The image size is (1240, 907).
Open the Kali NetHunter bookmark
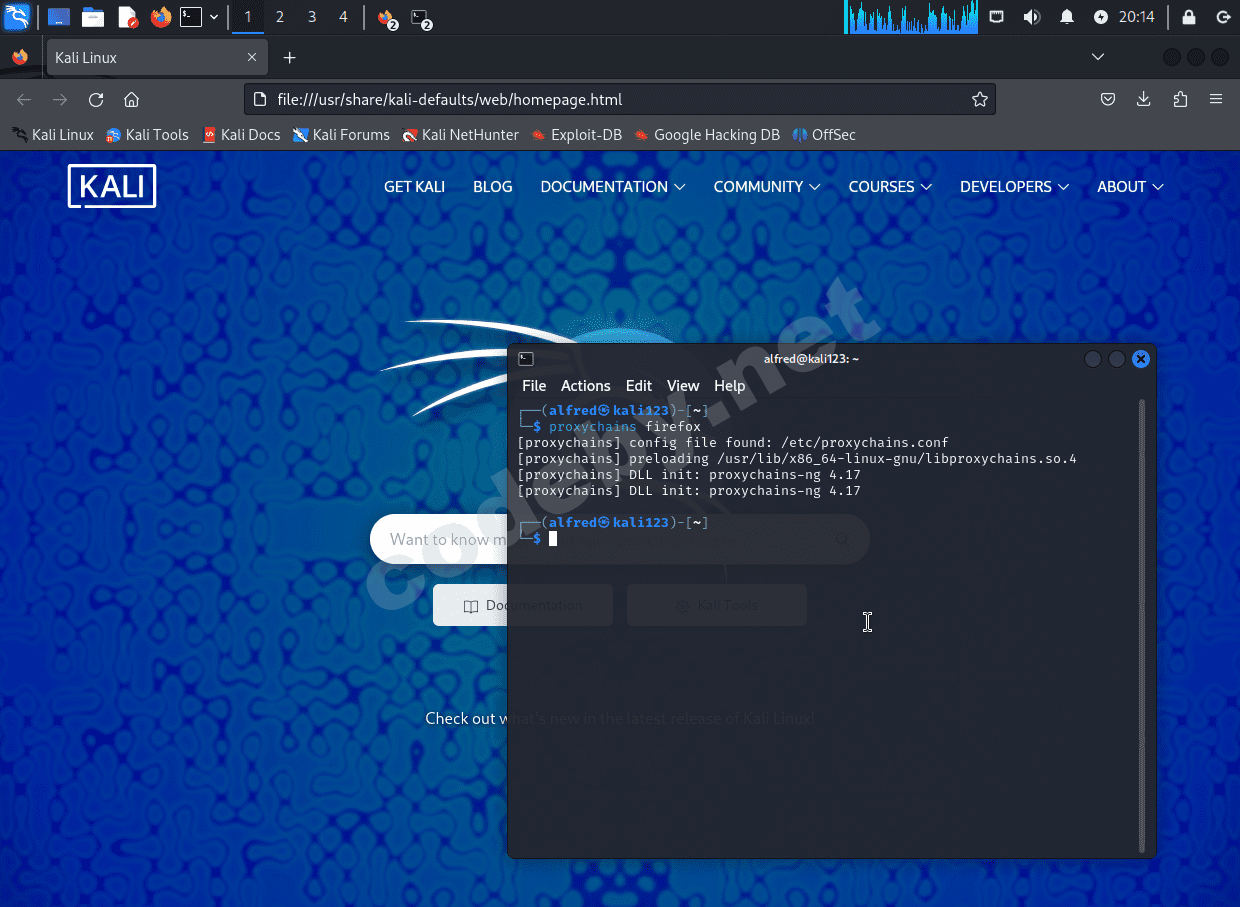[x=460, y=134]
